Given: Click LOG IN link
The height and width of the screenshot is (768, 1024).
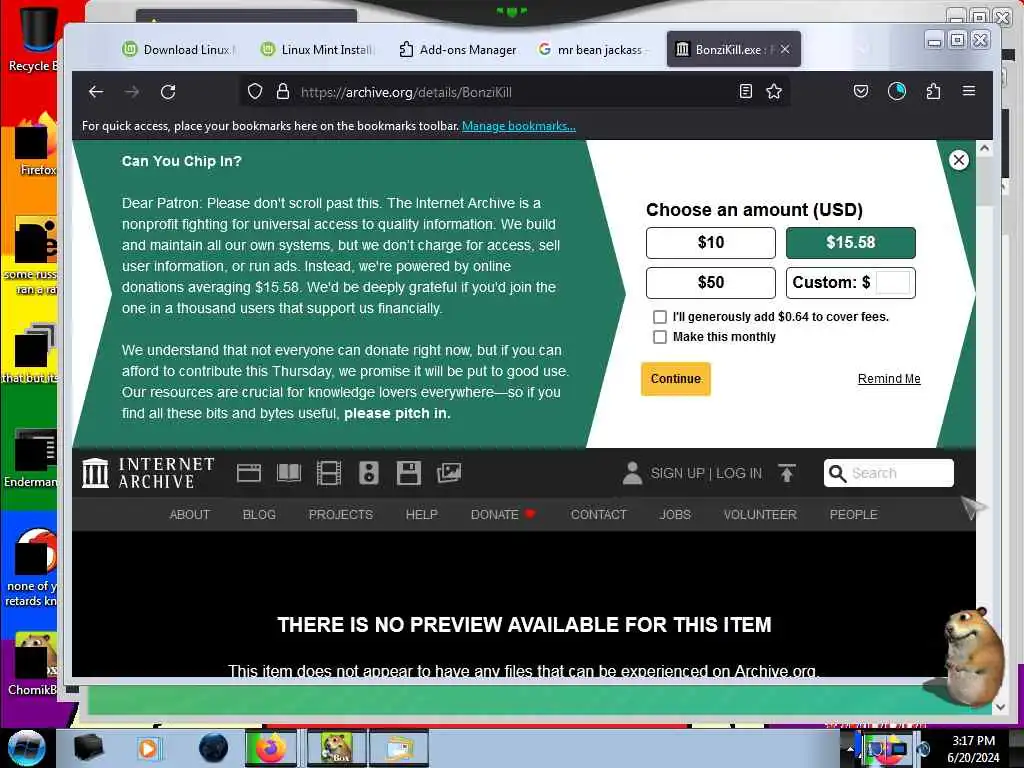Looking at the screenshot, I should point(739,473).
